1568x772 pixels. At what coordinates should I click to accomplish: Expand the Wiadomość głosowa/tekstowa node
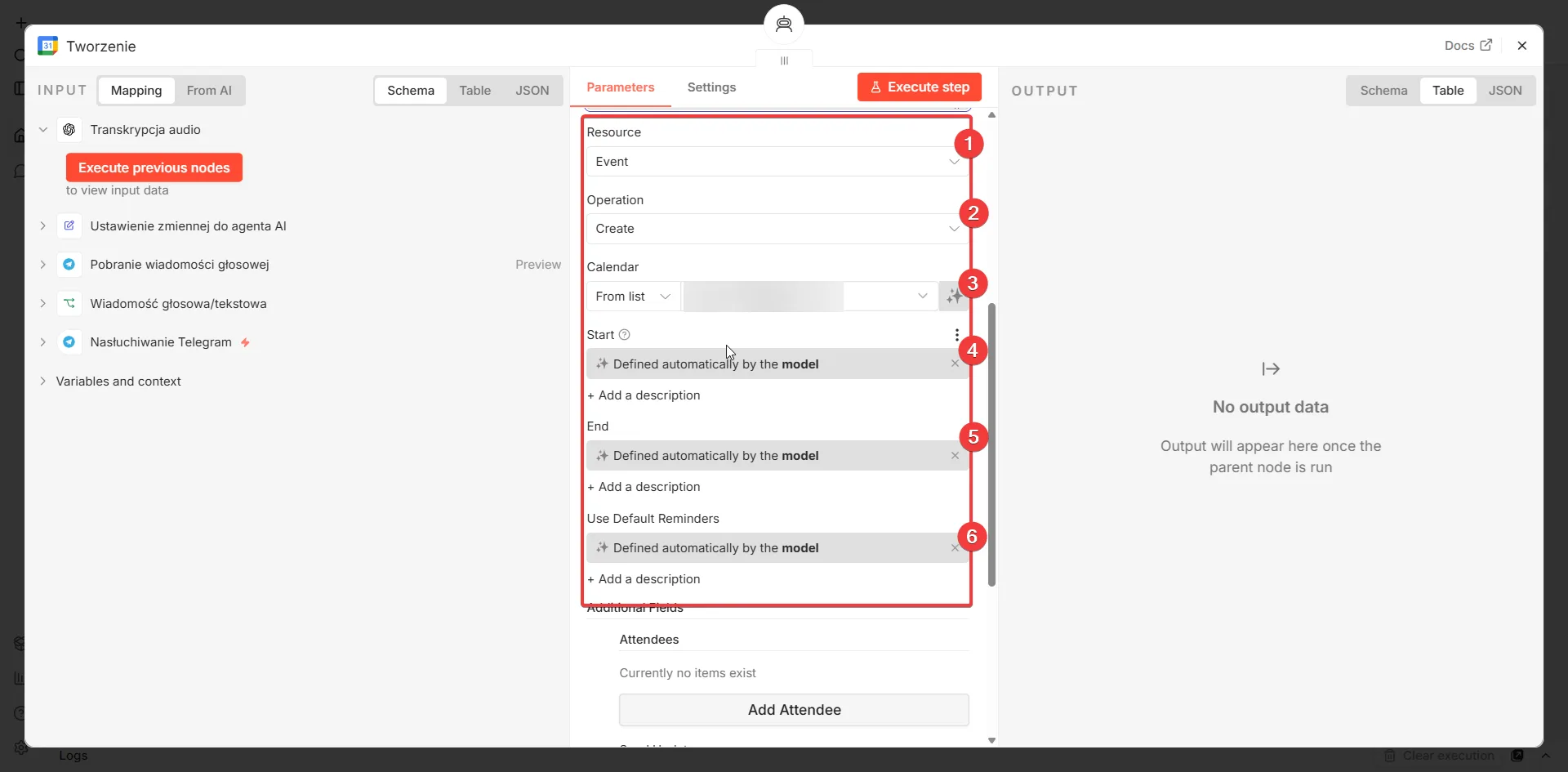pos(43,303)
